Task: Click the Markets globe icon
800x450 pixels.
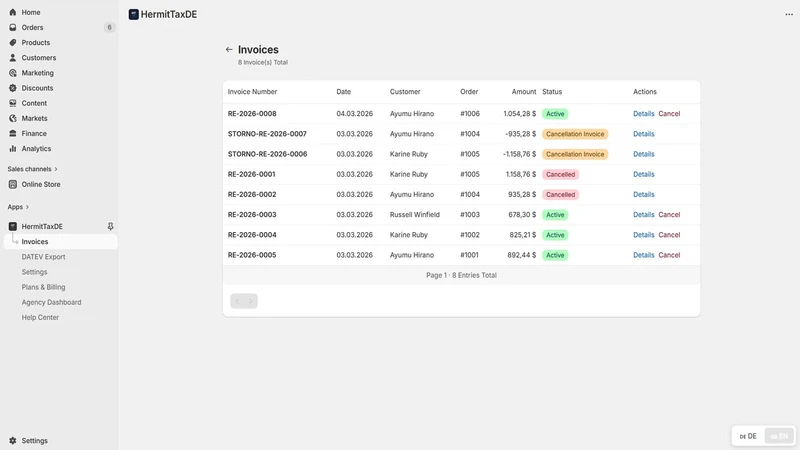Action: tap(13, 118)
